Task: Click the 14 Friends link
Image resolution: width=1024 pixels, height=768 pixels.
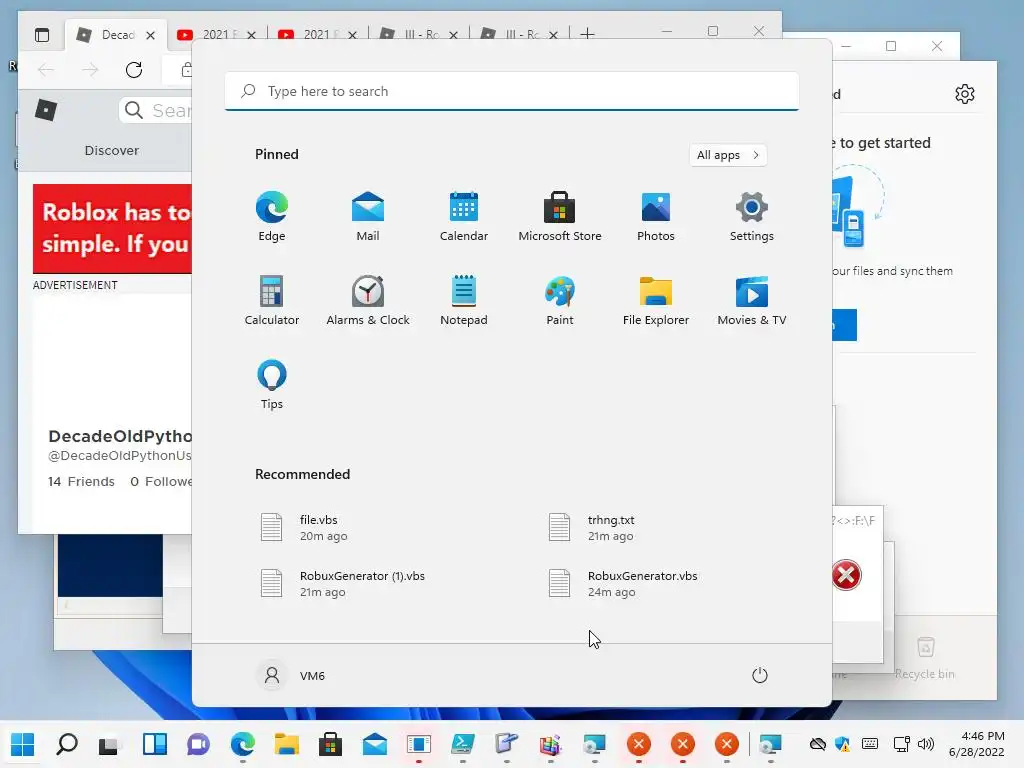Action: pyautogui.click(x=81, y=481)
